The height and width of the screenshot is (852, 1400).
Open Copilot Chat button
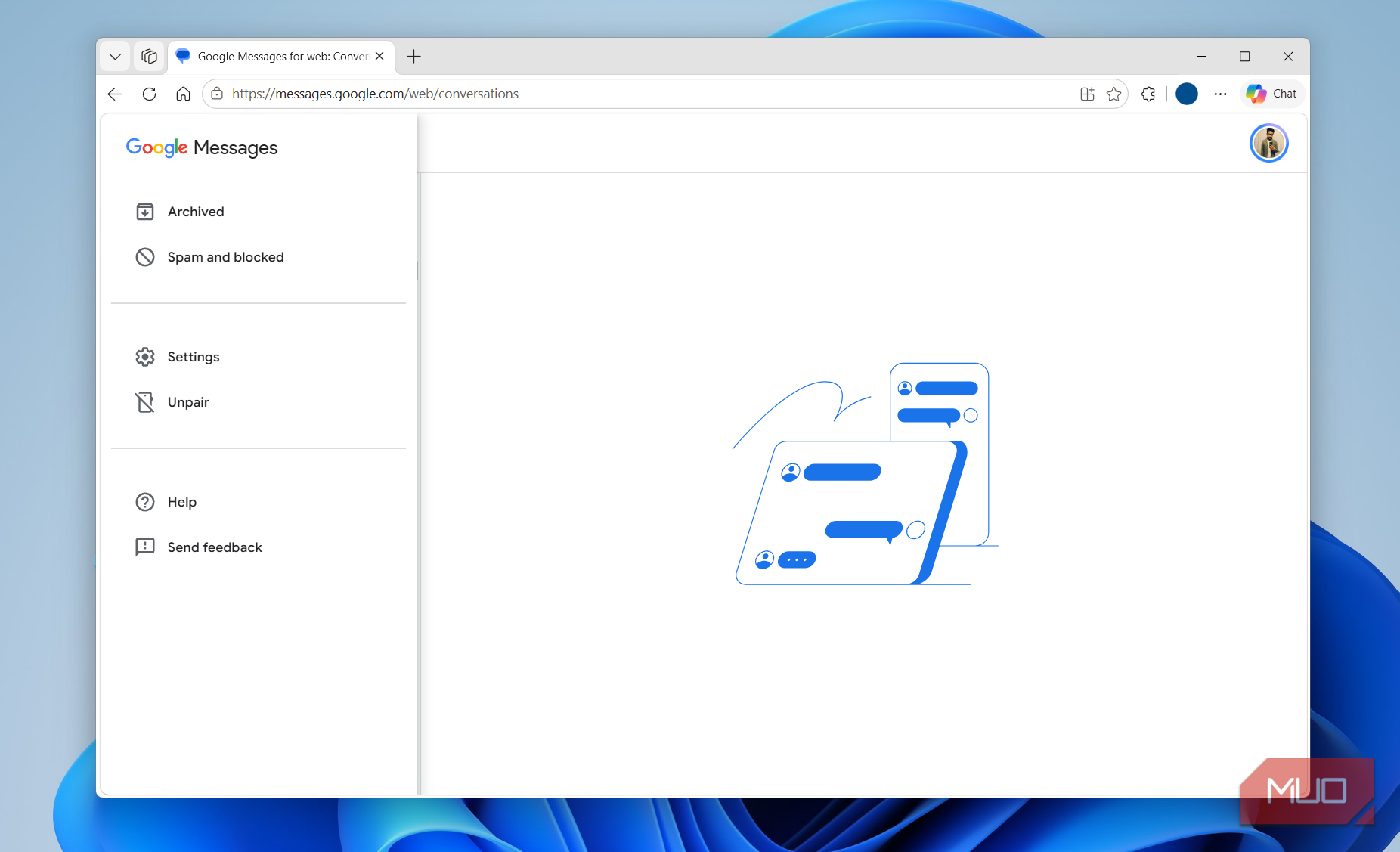(1272, 94)
